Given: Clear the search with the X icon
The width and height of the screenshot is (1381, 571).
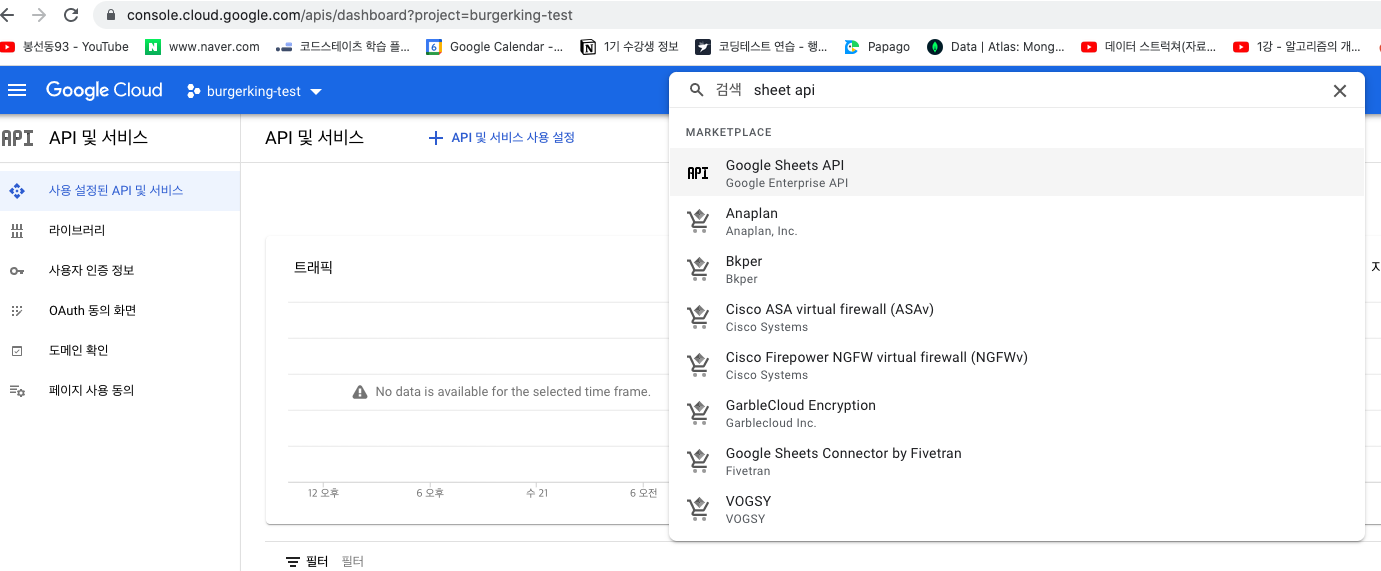Looking at the screenshot, I should [x=1340, y=91].
